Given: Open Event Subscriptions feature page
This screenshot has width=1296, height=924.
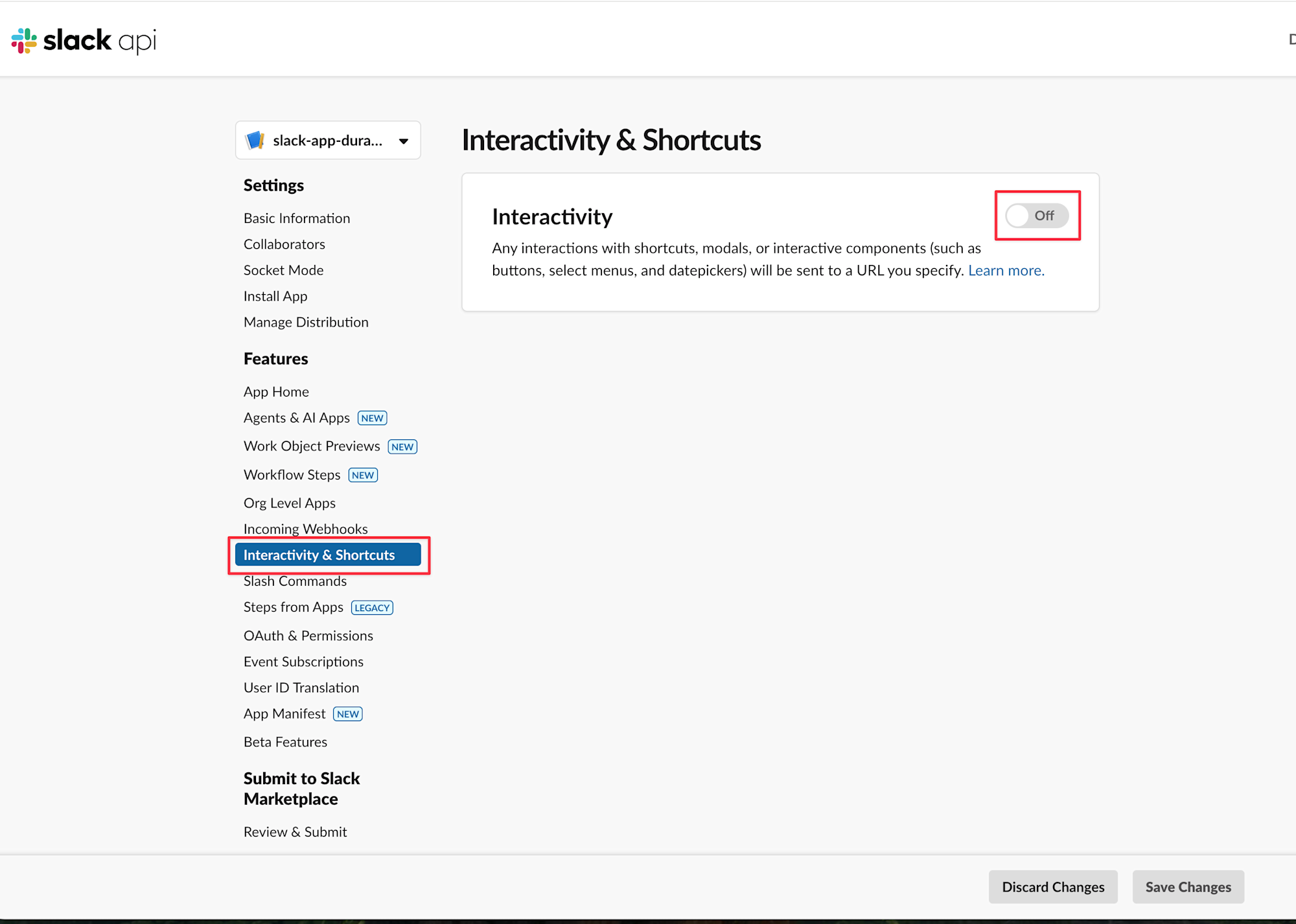Looking at the screenshot, I should pyautogui.click(x=303, y=662).
